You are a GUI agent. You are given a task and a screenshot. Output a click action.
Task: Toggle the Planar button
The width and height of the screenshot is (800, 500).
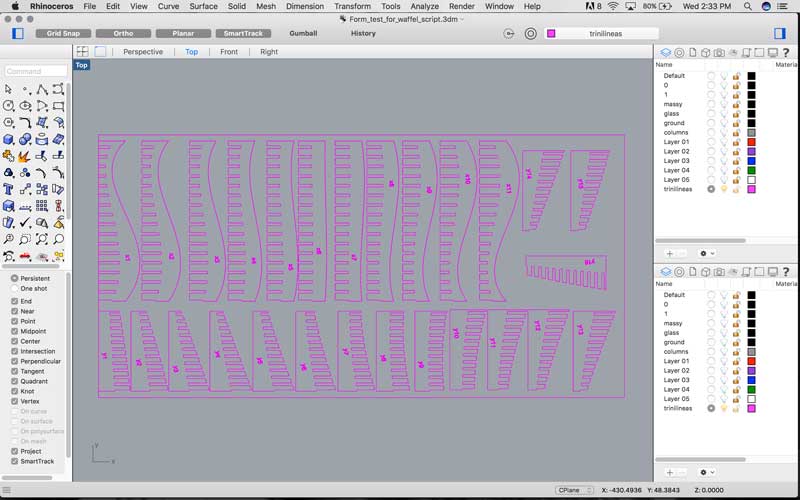point(183,33)
